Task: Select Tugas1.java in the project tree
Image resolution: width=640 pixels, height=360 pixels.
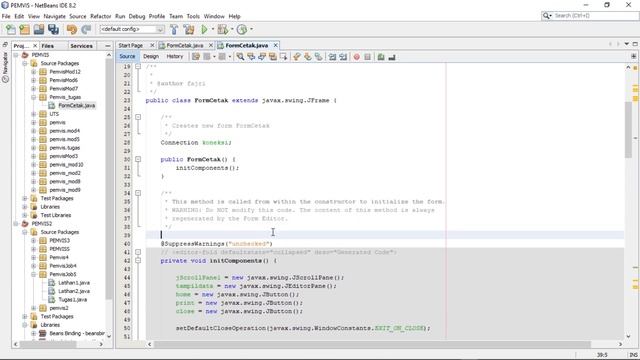Action: [72, 300]
